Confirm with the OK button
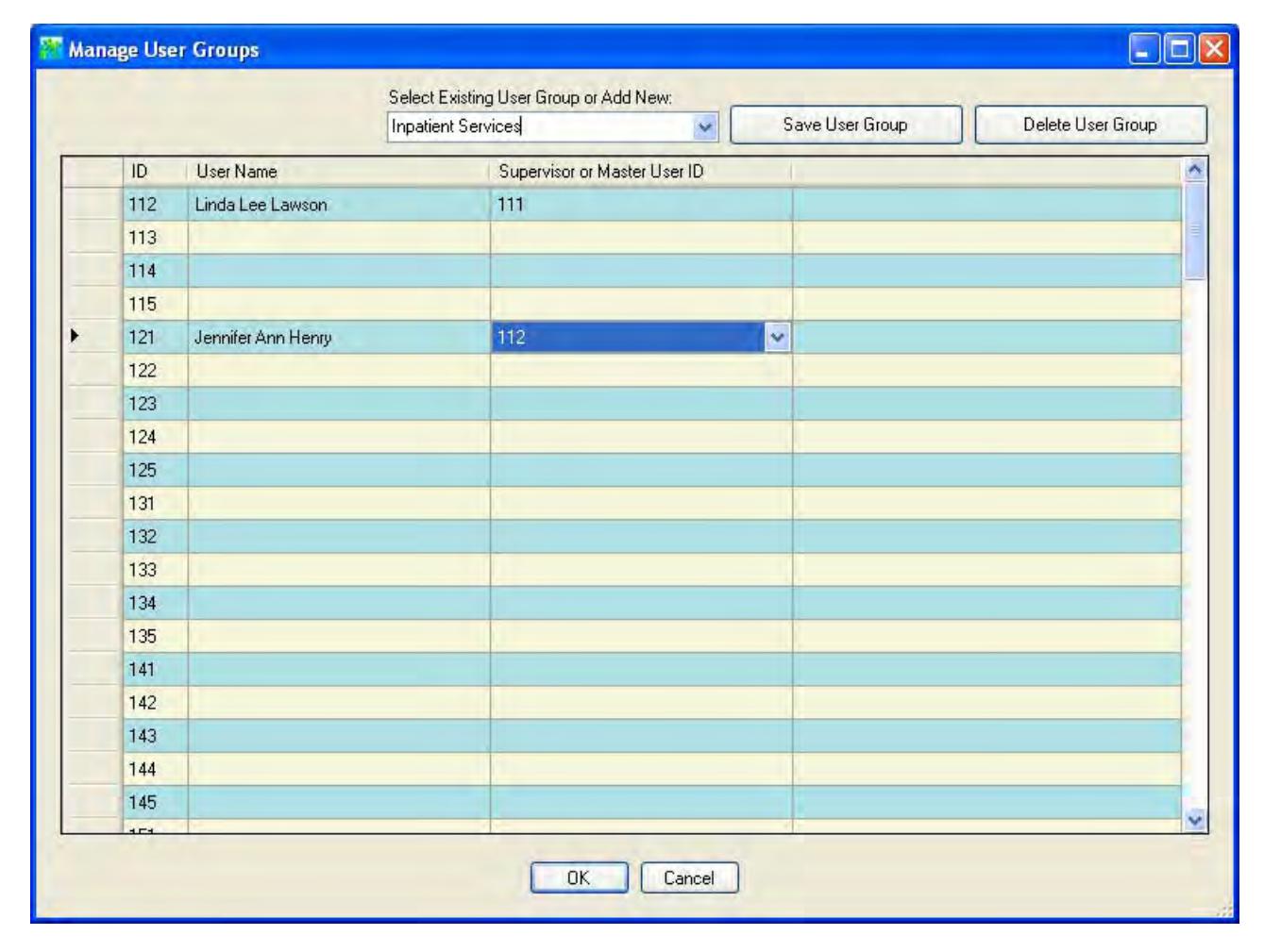Image resolution: width=1264 pixels, height=952 pixels. (x=579, y=877)
